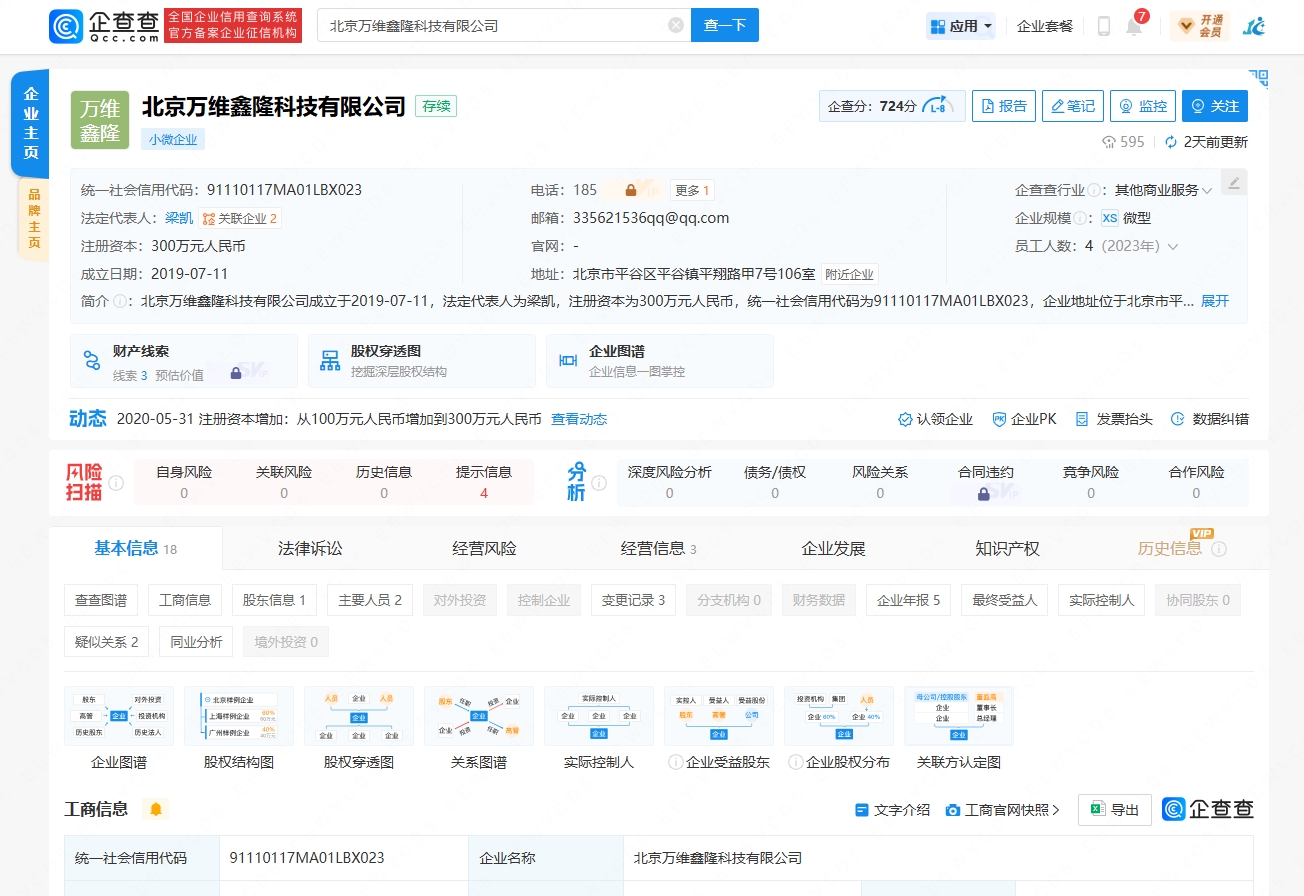Expand company intro with 展开

tap(1215, 301)
